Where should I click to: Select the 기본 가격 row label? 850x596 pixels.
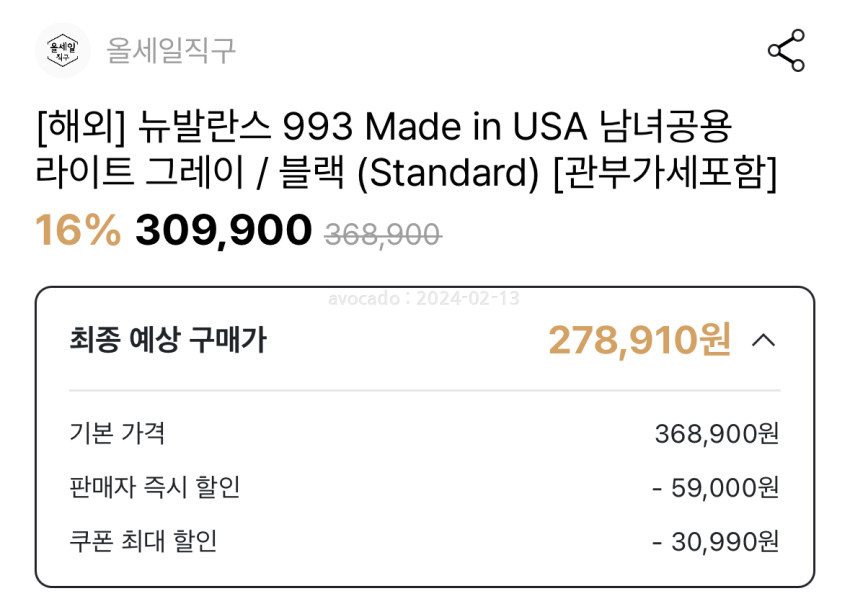point(117,433)
